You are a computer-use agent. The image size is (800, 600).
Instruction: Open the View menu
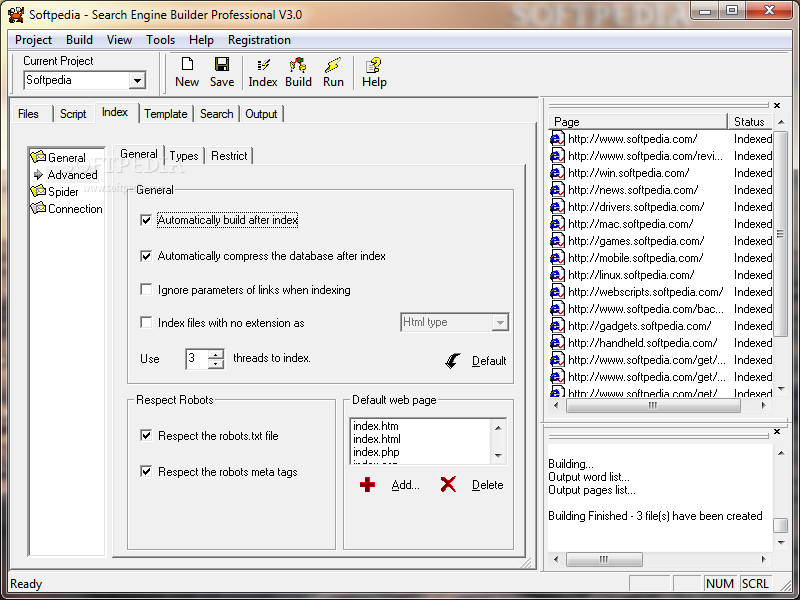point(119,40)
